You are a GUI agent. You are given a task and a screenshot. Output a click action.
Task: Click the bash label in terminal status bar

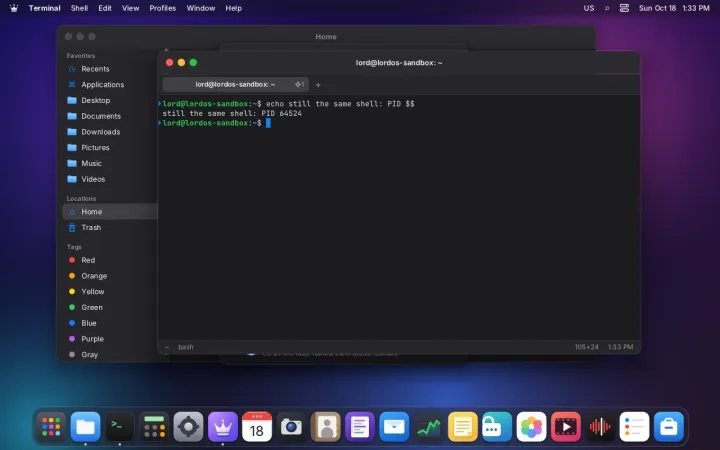click(186, 347)
